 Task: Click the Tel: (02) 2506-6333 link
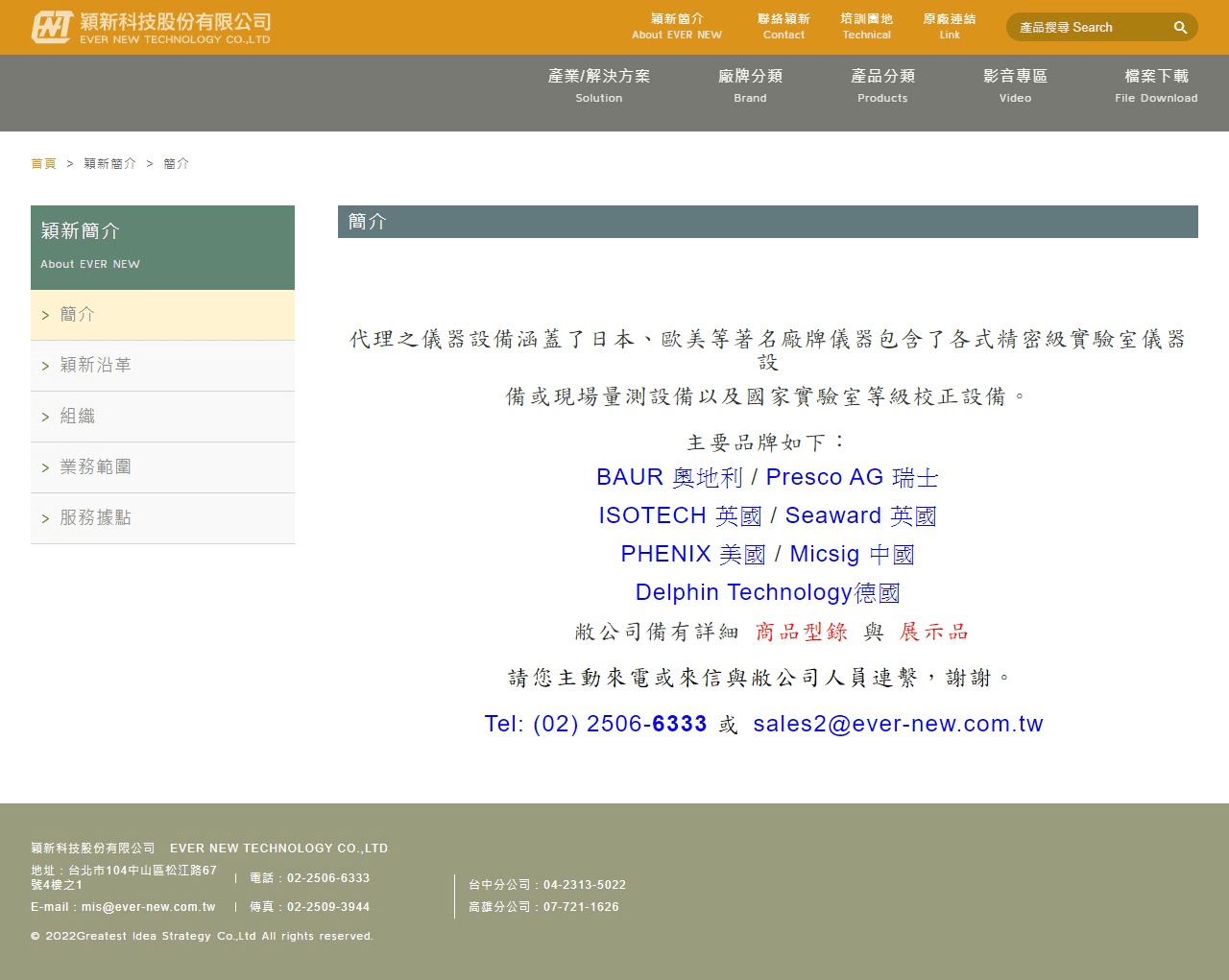pos(595,724)
